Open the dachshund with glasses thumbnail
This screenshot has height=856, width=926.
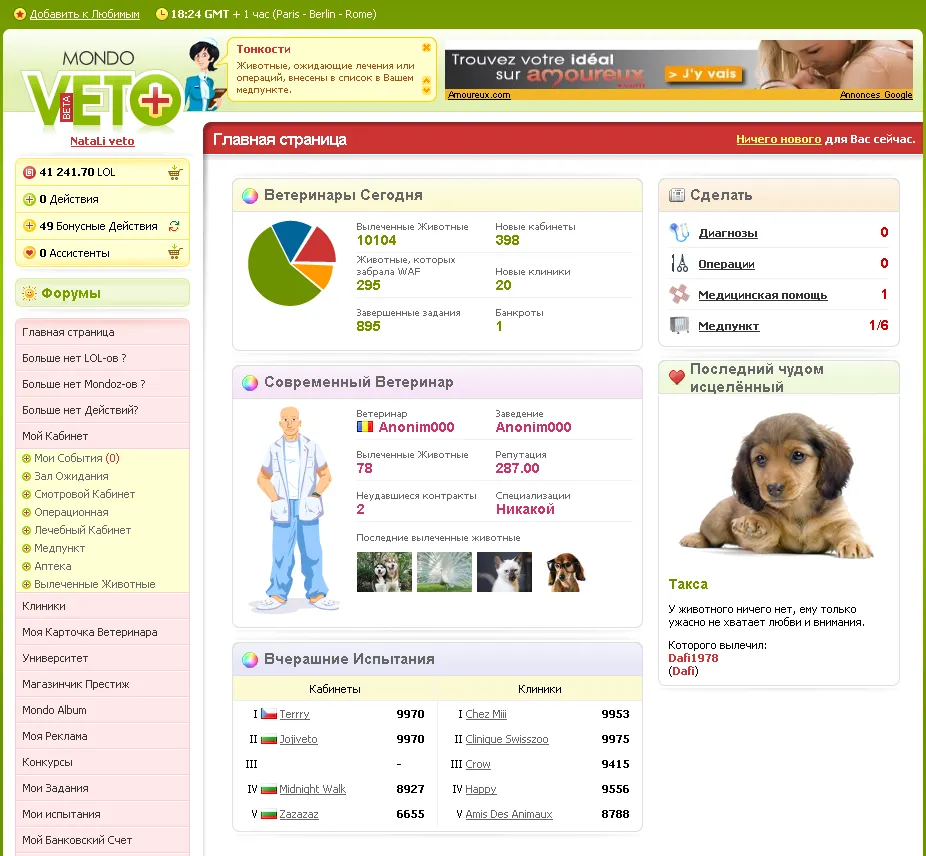[565, 572]
